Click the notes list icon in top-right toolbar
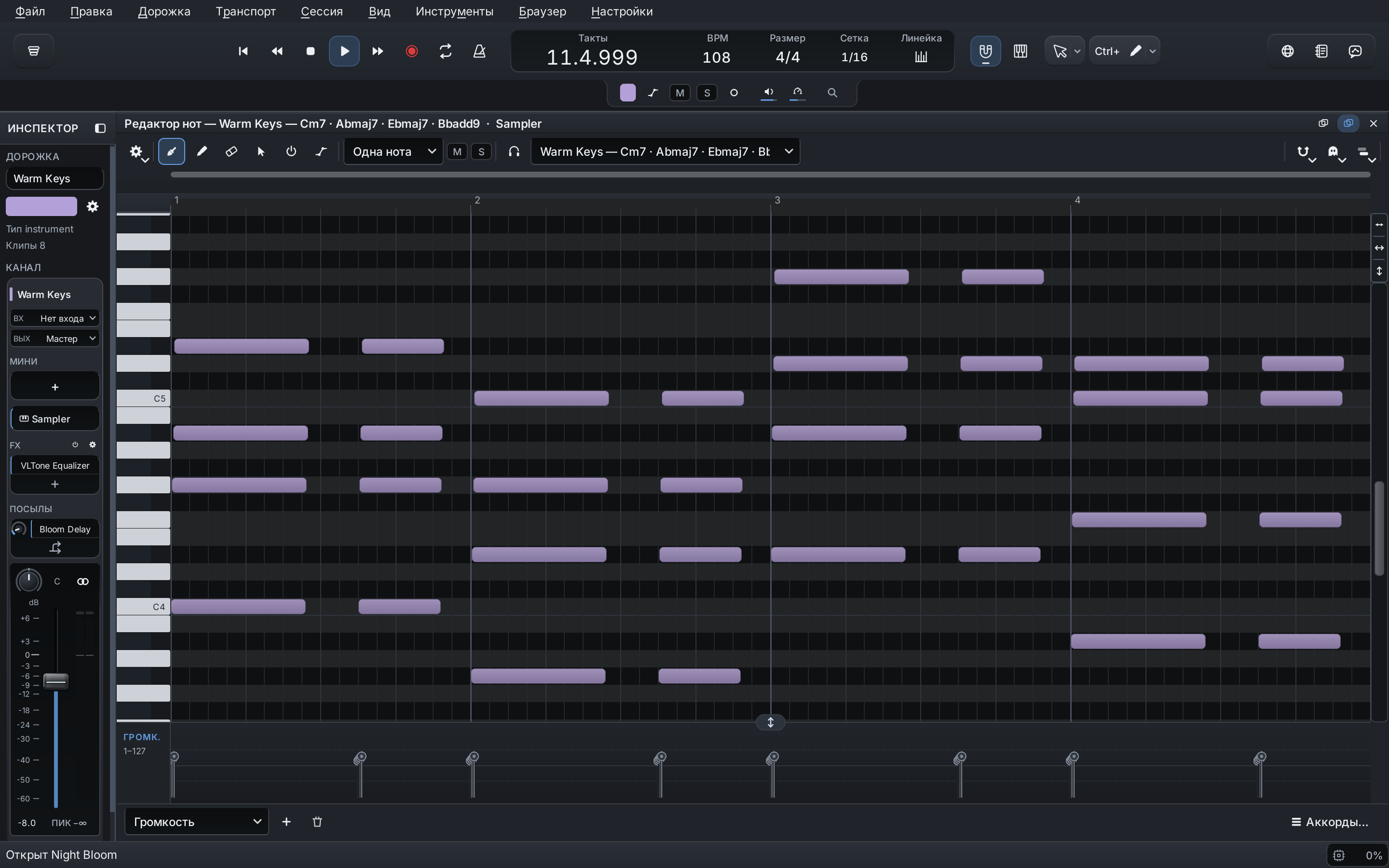This screenshot has width=1389, height=868. click(x=1321, y=51)
